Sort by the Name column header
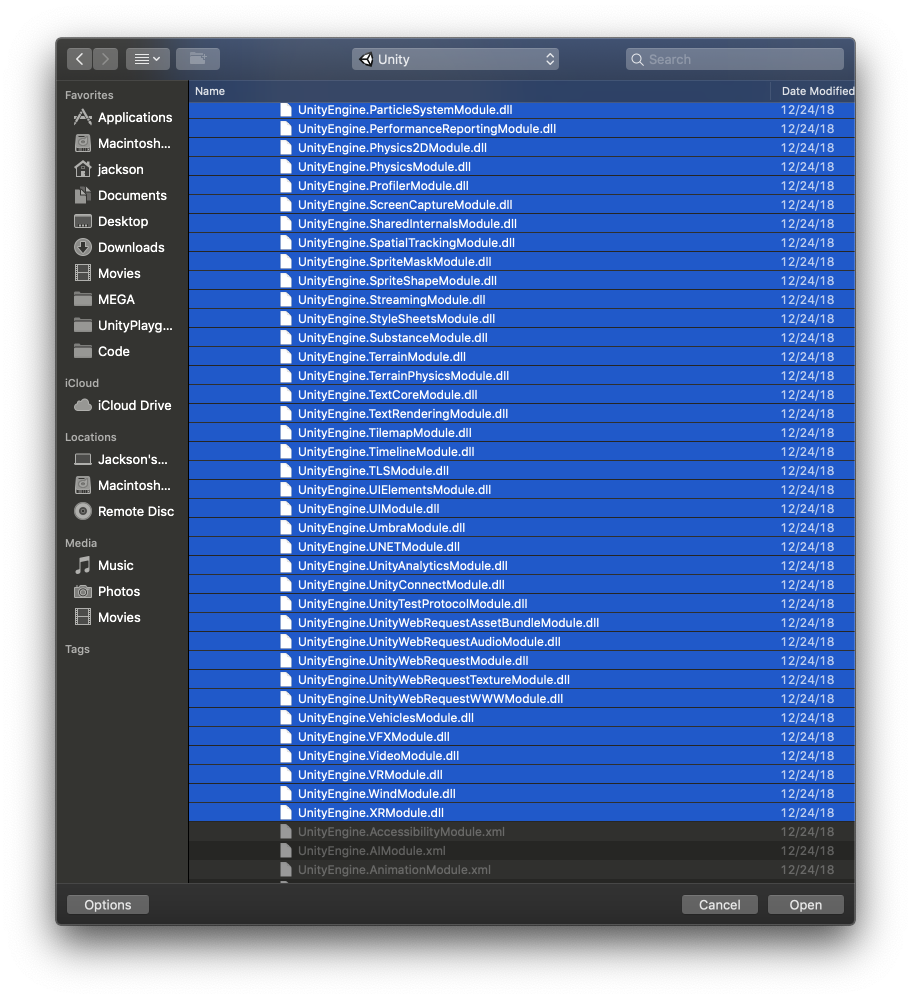This screenshot has height=999, width=911. 479,91
